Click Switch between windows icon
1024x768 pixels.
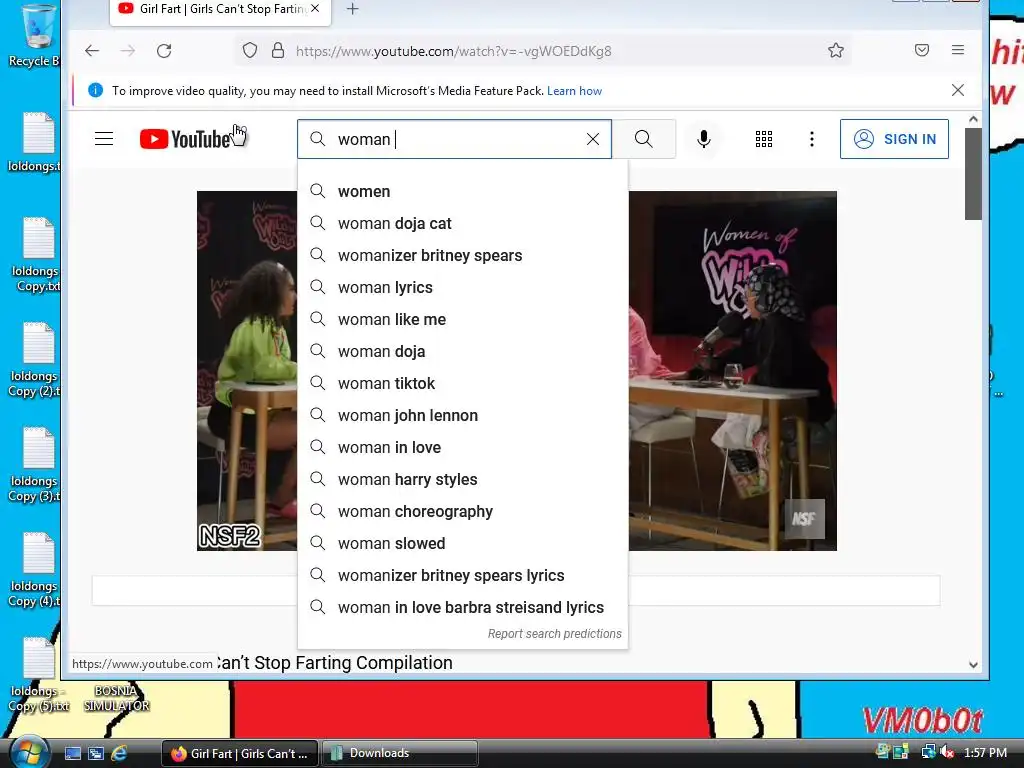pyautogui.click(x=96, y=753)
